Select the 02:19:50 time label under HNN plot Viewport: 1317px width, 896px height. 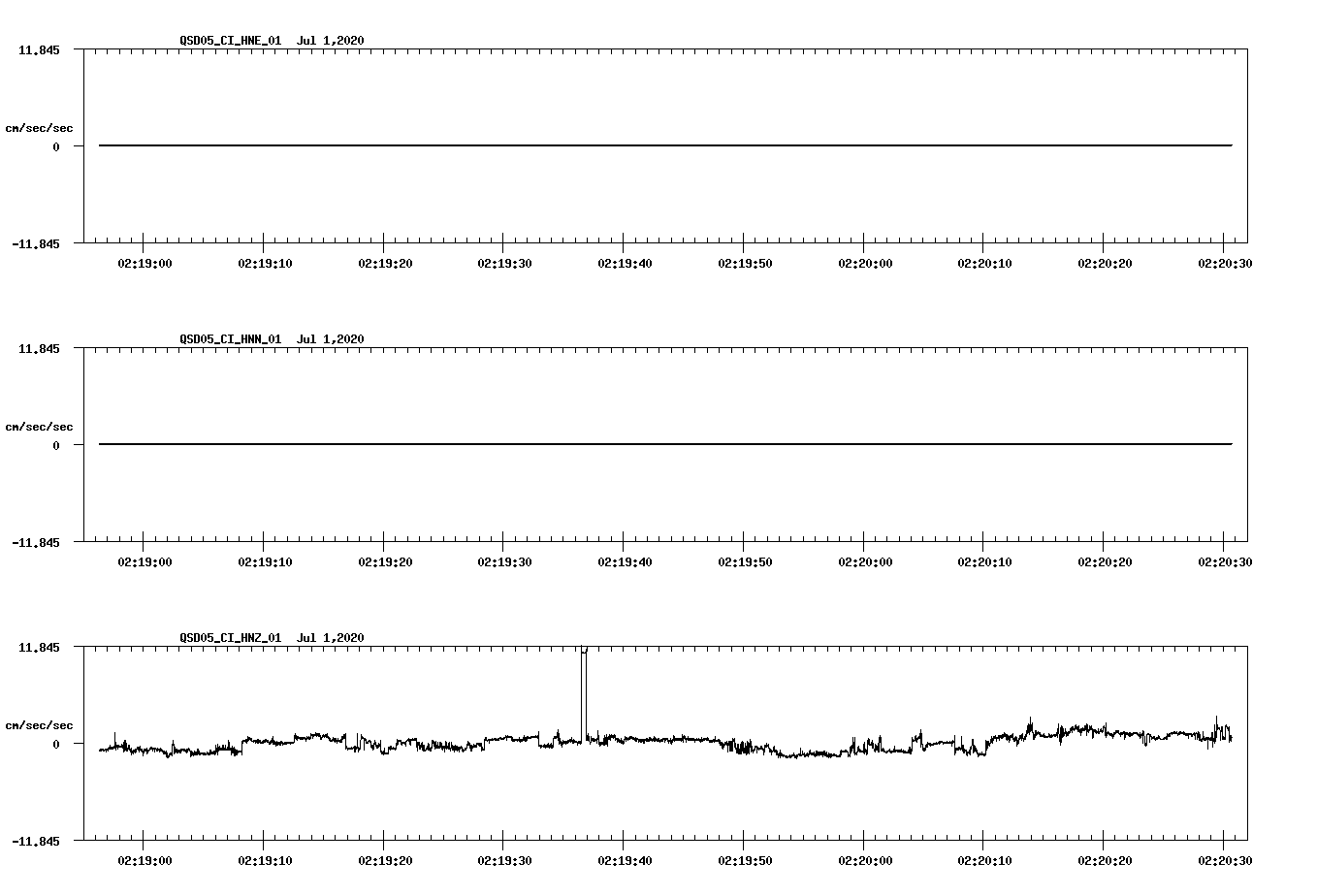(745, 561)
